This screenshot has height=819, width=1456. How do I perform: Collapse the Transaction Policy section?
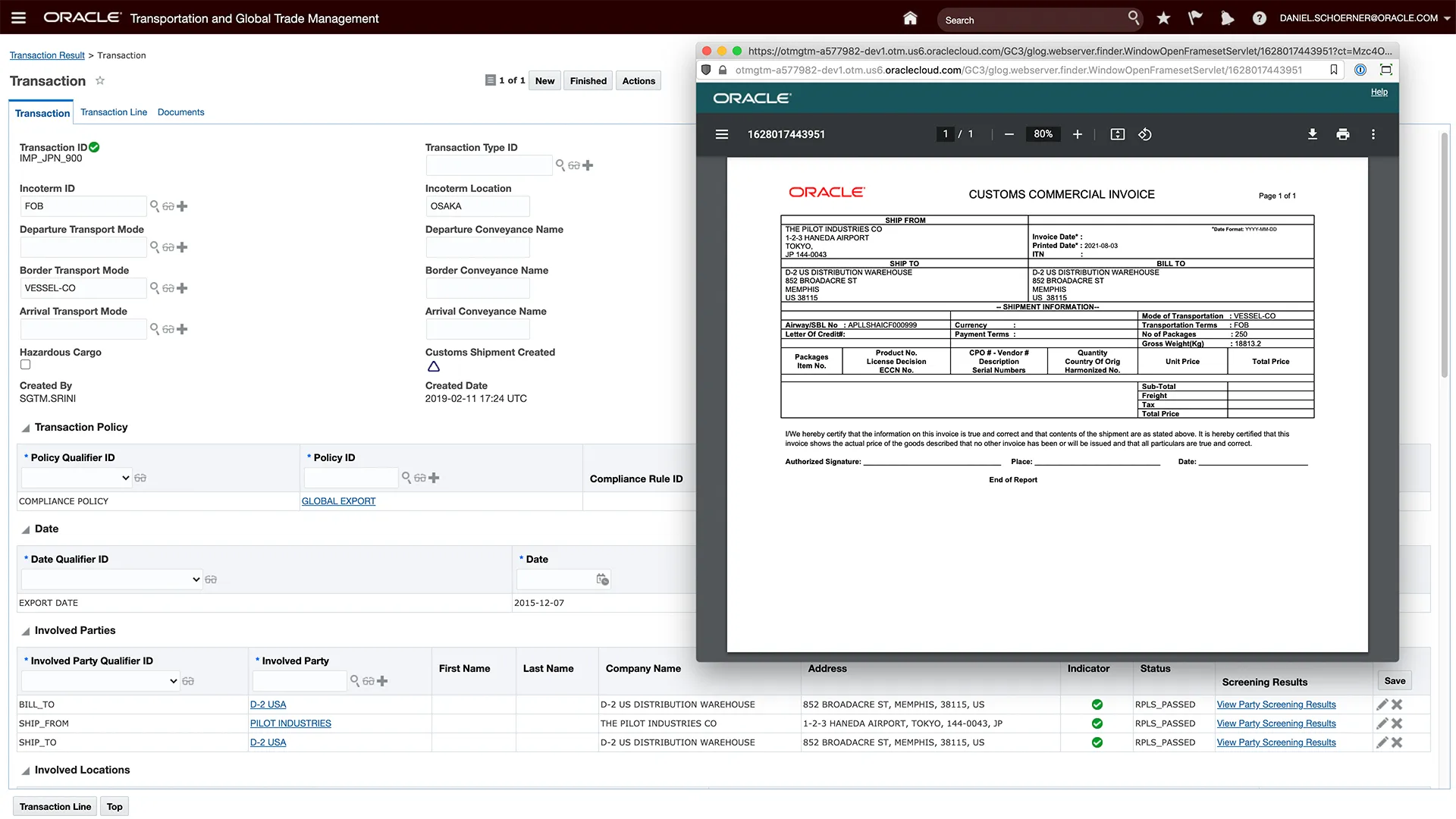pos(26,428)
